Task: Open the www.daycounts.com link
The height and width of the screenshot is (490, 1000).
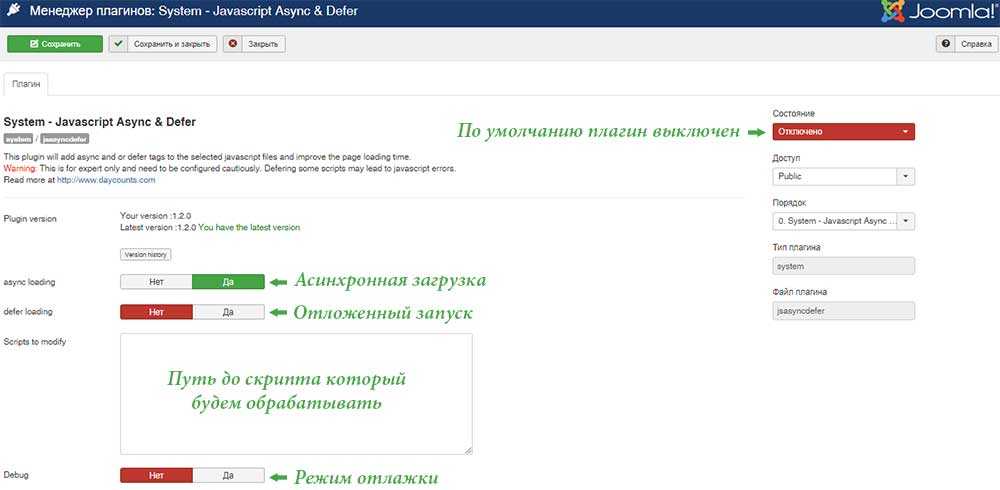Action: (106, 180)
